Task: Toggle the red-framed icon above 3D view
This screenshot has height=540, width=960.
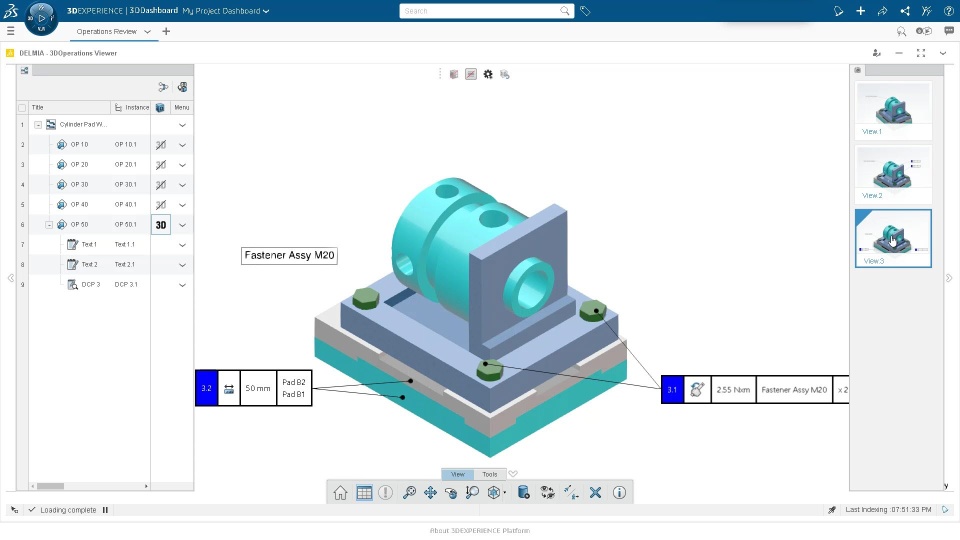Action: click(471, 74)
